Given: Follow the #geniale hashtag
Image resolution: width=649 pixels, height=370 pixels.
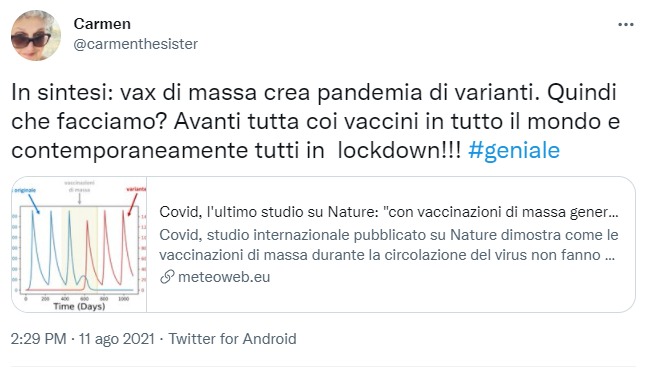Looking at the screenshot, I should pos(514,150).
